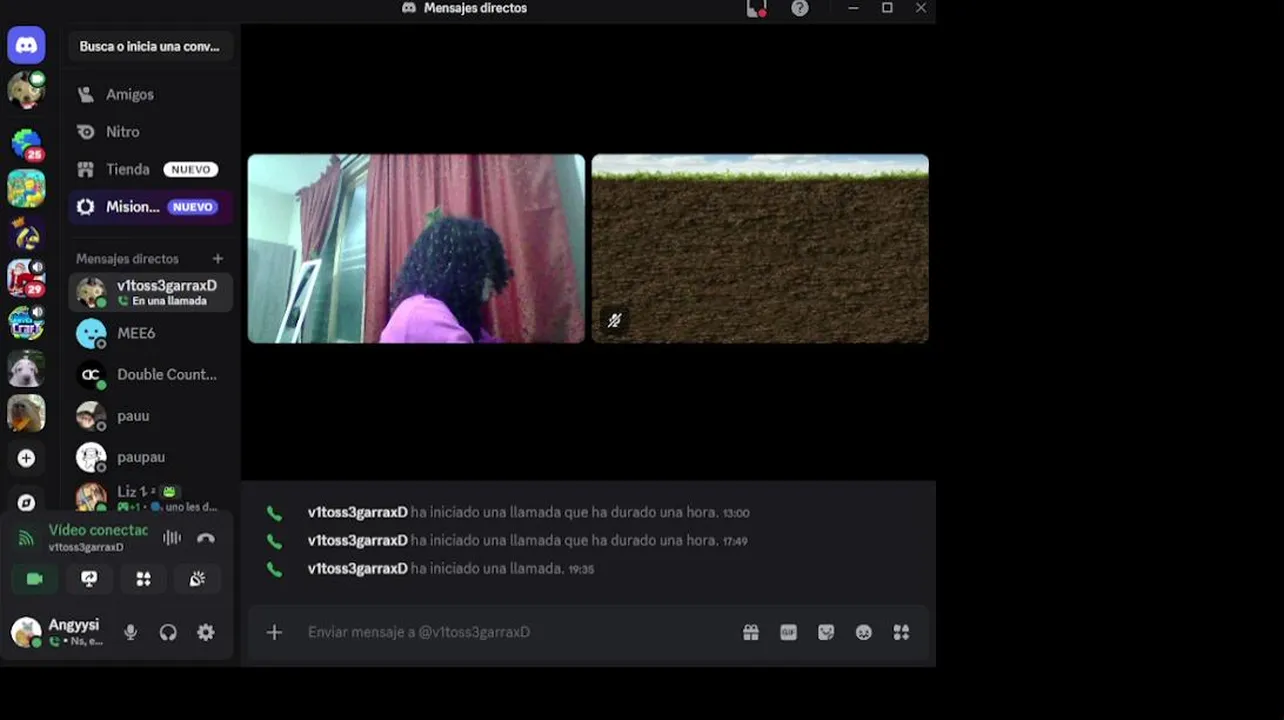Select the muted dirt-and-grass video tile
This screenshot has height=720, width=1284.
[x=760, y=249]
